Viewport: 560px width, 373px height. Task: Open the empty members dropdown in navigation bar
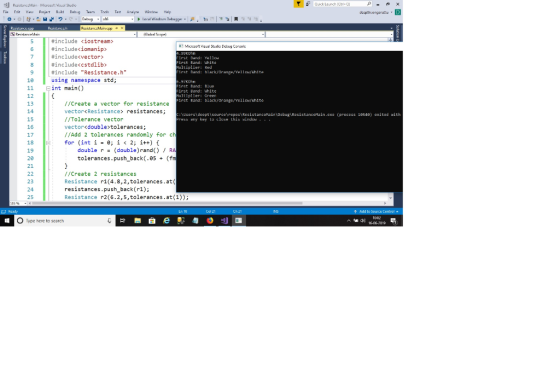point(329,34)
